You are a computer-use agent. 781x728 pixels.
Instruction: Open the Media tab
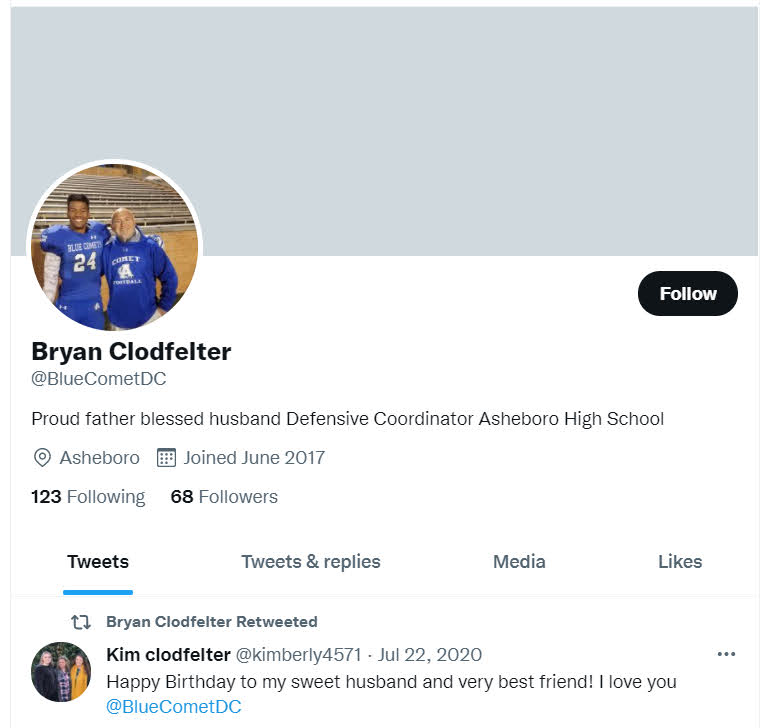click(519, 561)
